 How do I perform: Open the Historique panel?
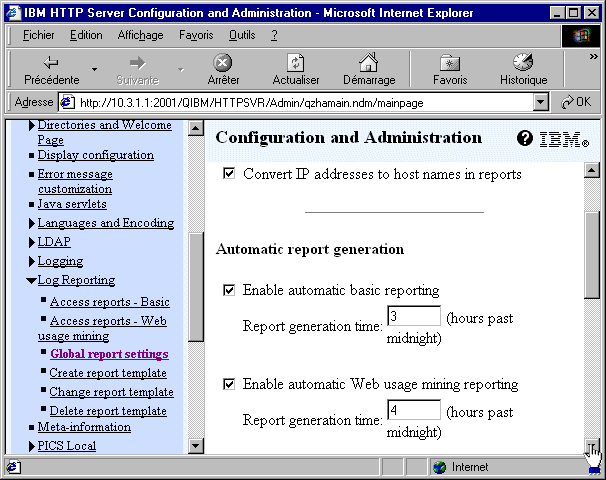click(x=523, y=70)
